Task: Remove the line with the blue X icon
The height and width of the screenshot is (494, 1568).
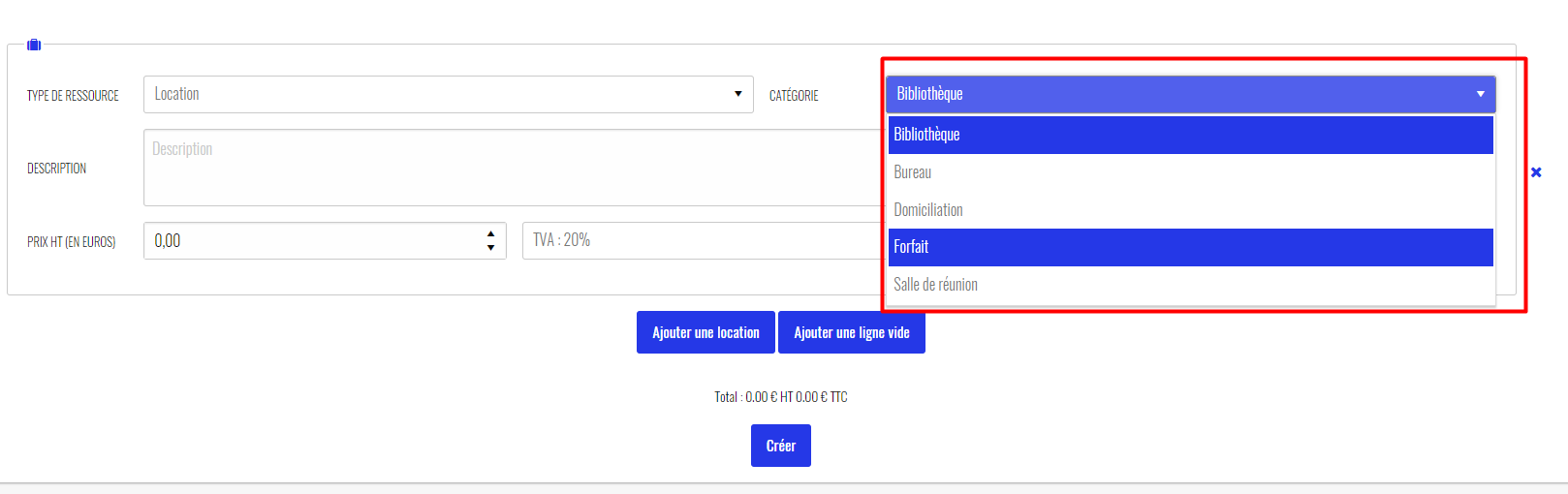Action: pyautogui.click(x=1536, y=172)
